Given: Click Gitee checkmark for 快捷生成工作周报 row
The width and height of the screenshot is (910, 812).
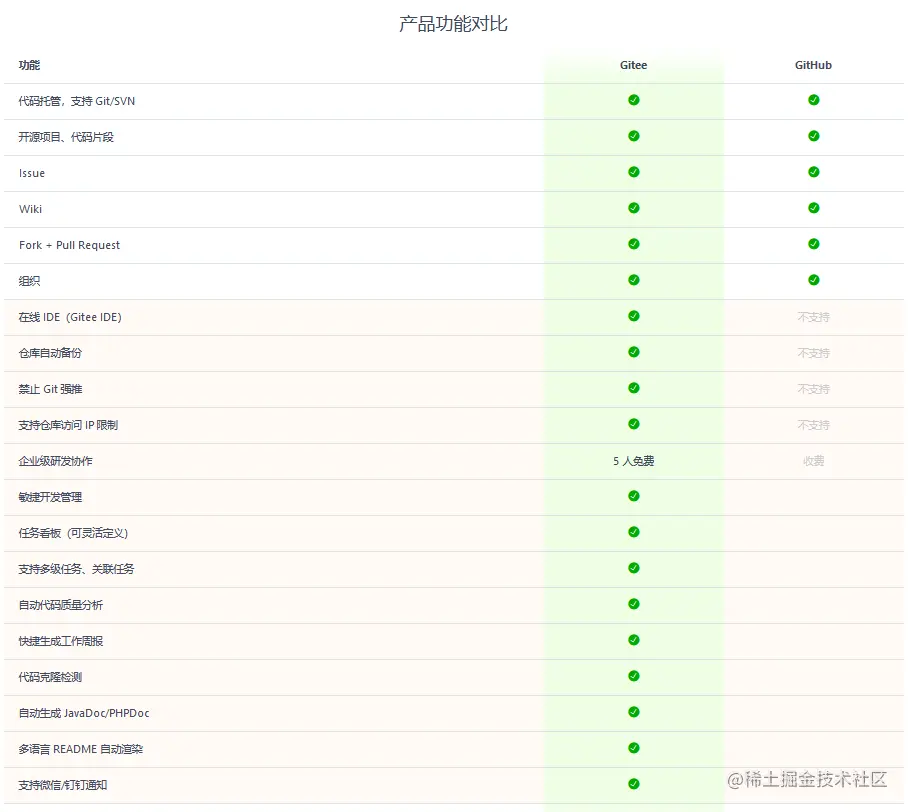Looking at the screenshot, I should 634,640.
